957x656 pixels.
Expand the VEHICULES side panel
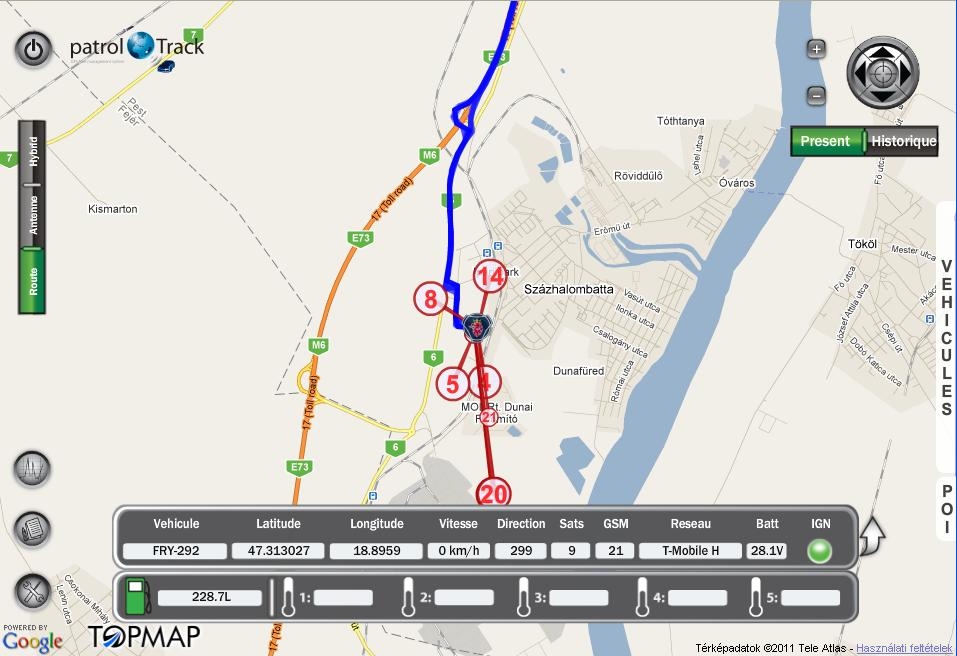[x=947, y=338]
